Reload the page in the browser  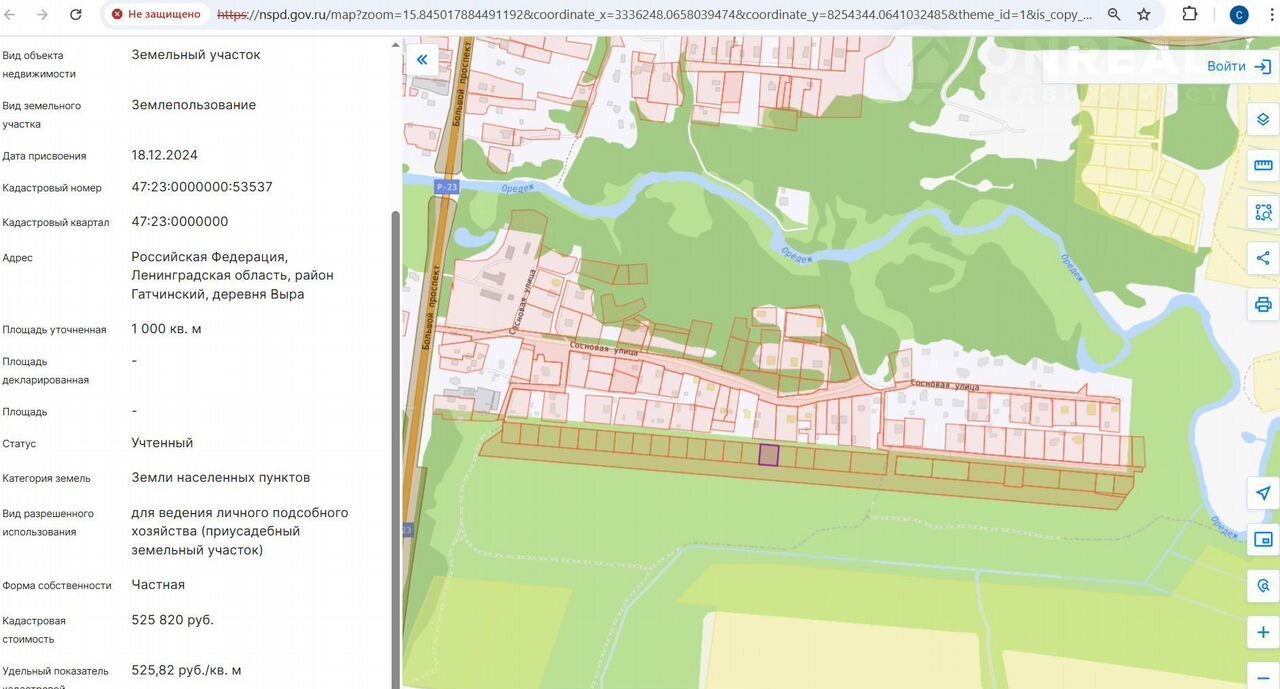[x=76, y=15]
